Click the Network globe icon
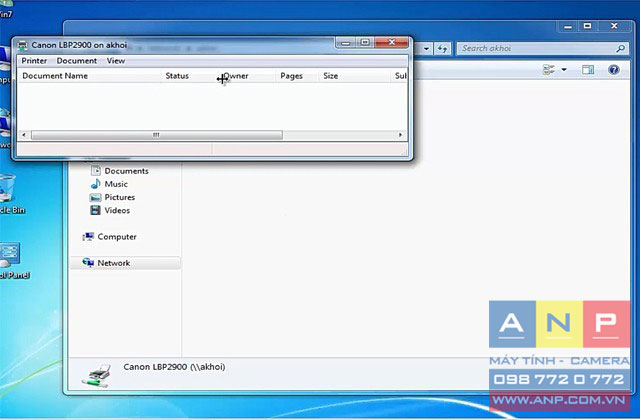This screenshot has height=420, width=640. (x=88, y=262)
